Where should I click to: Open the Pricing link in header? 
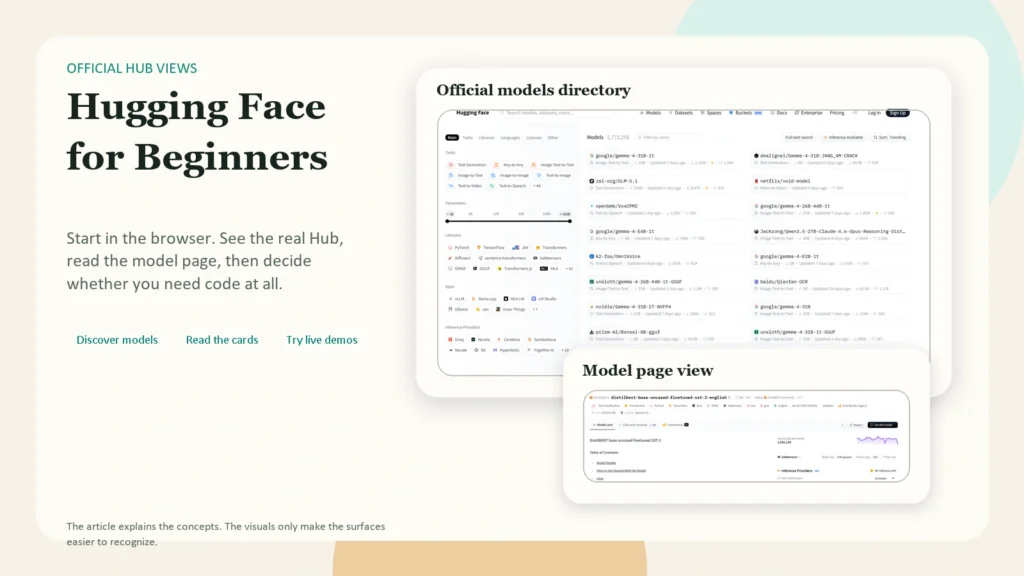837,113
